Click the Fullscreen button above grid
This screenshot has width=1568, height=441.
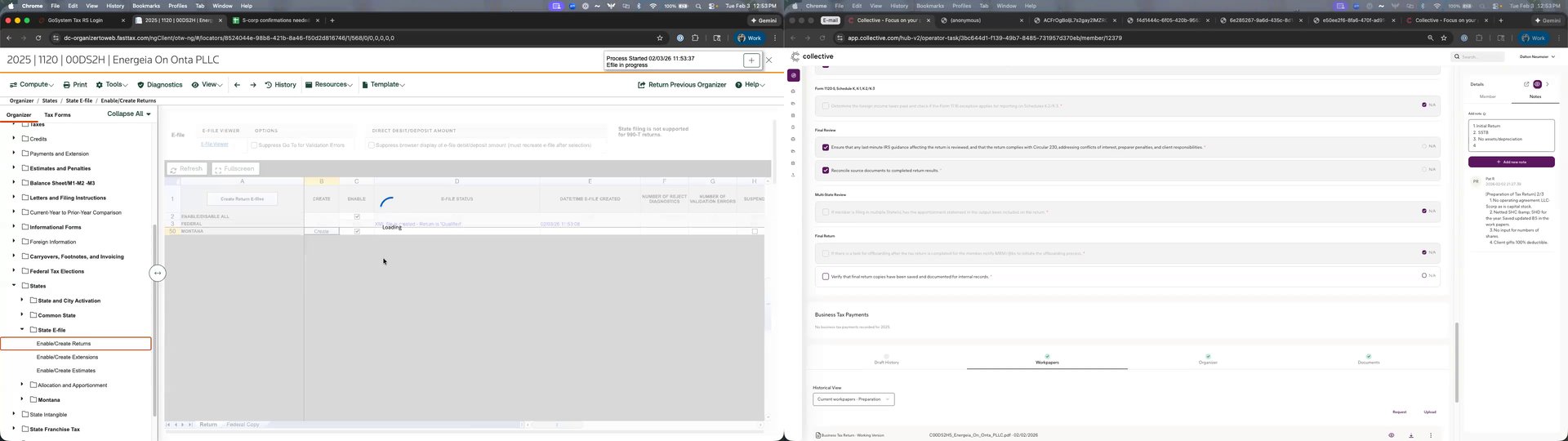point(235,169)
